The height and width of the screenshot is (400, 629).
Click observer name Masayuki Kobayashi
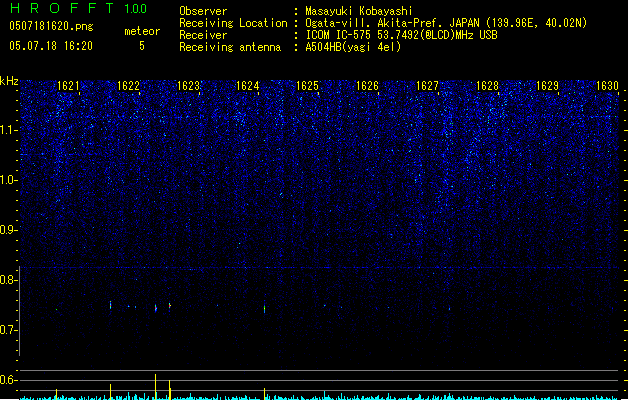pyautogui.click(x=359, y=11)
